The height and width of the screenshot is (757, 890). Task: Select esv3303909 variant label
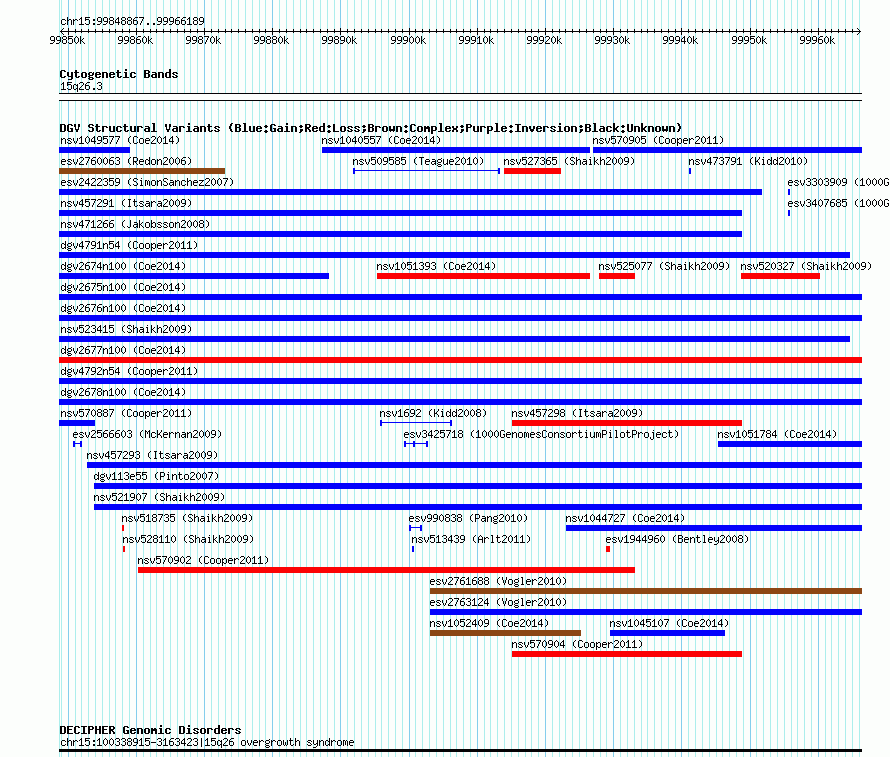point(838,182)
